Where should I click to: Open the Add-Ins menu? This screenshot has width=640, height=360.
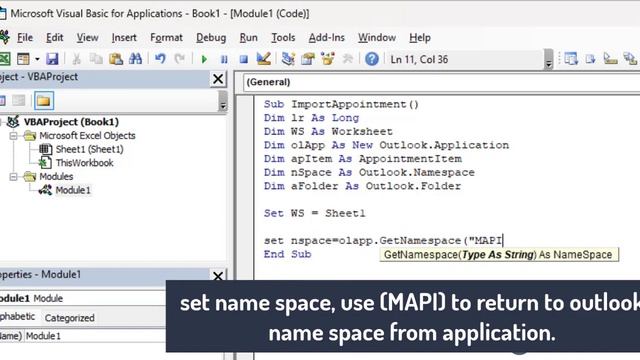327,38
